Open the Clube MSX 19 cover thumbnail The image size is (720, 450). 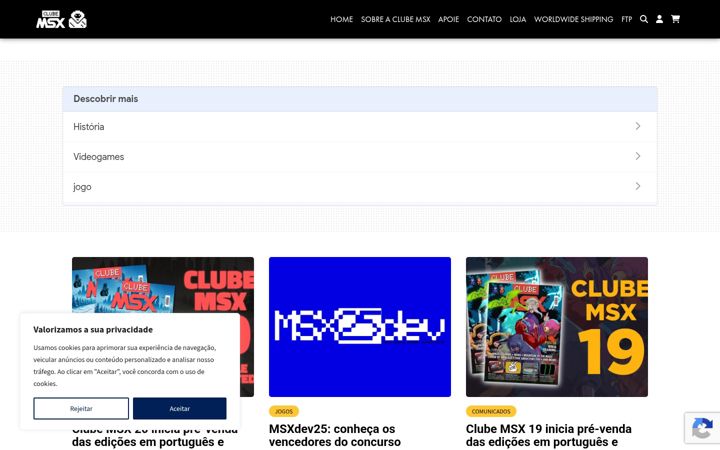pyautogui.click(x=557, y=327)
